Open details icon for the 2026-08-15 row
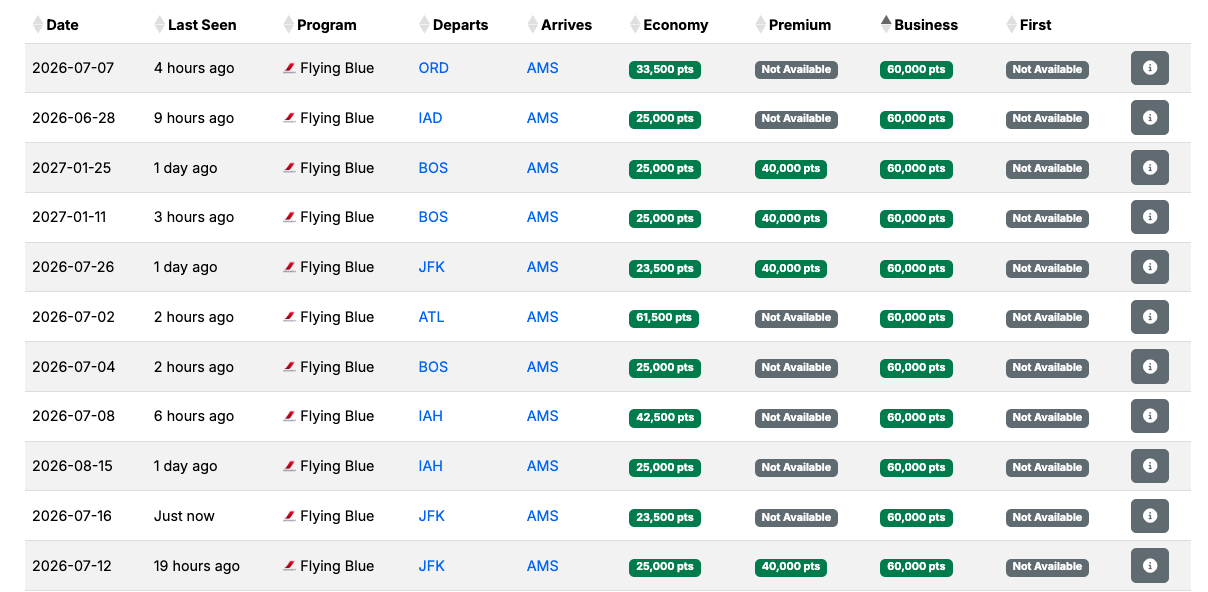The height and width of the screenshot is (592, 1208). 1149,466
